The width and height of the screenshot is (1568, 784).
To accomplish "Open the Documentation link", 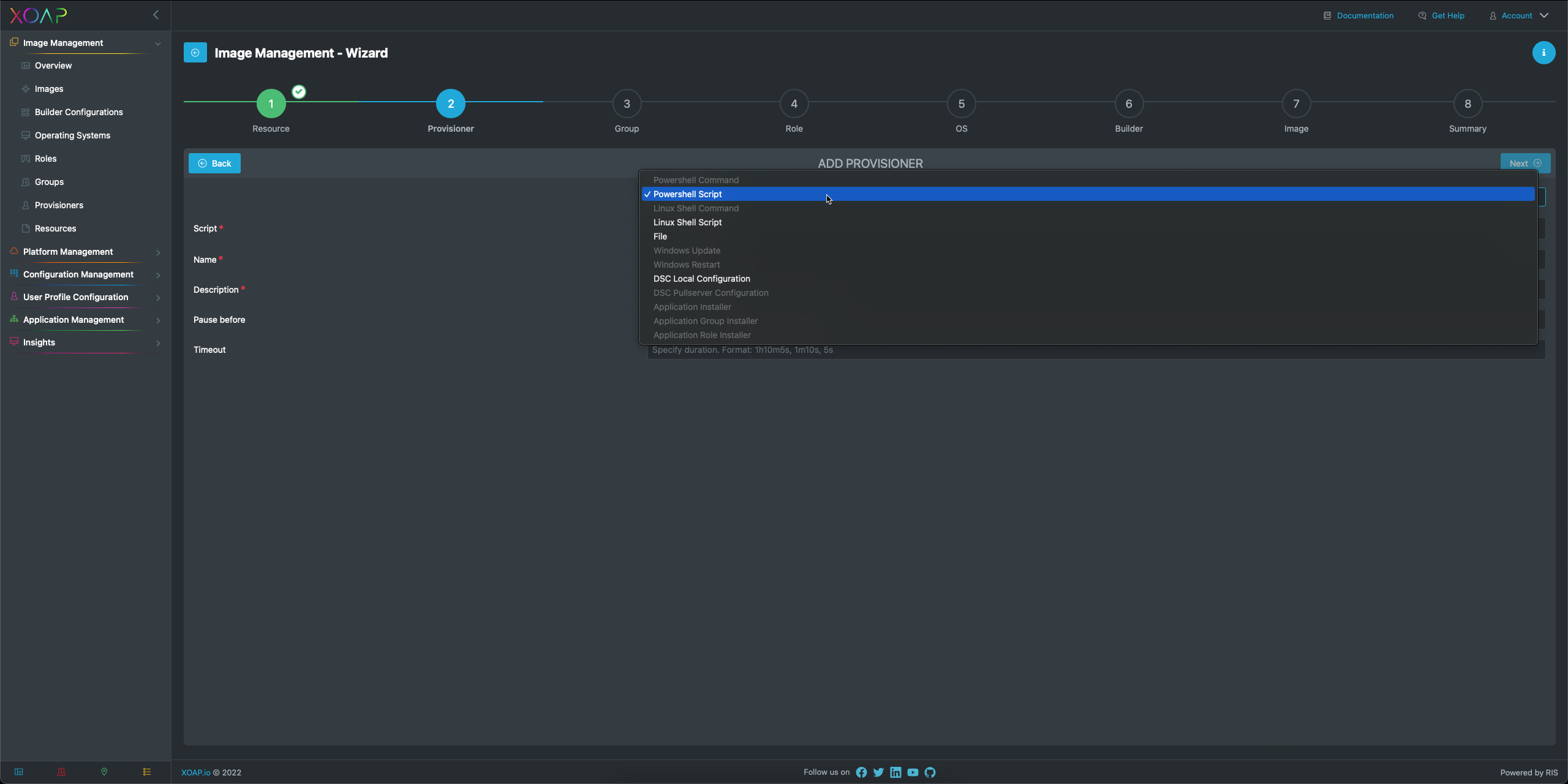I will pos(1359,15).
